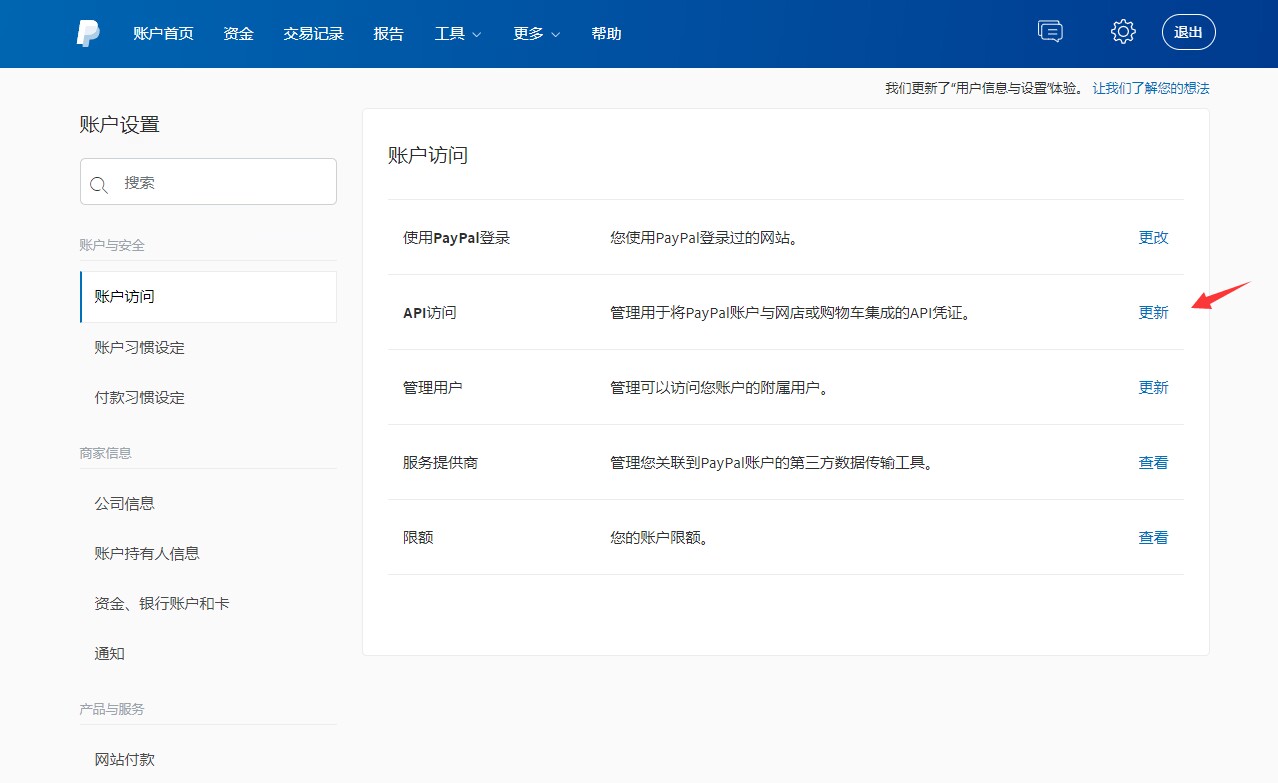Click the 产品与服务 section label
The image size is (1278, 783).
tap(112, 709)
